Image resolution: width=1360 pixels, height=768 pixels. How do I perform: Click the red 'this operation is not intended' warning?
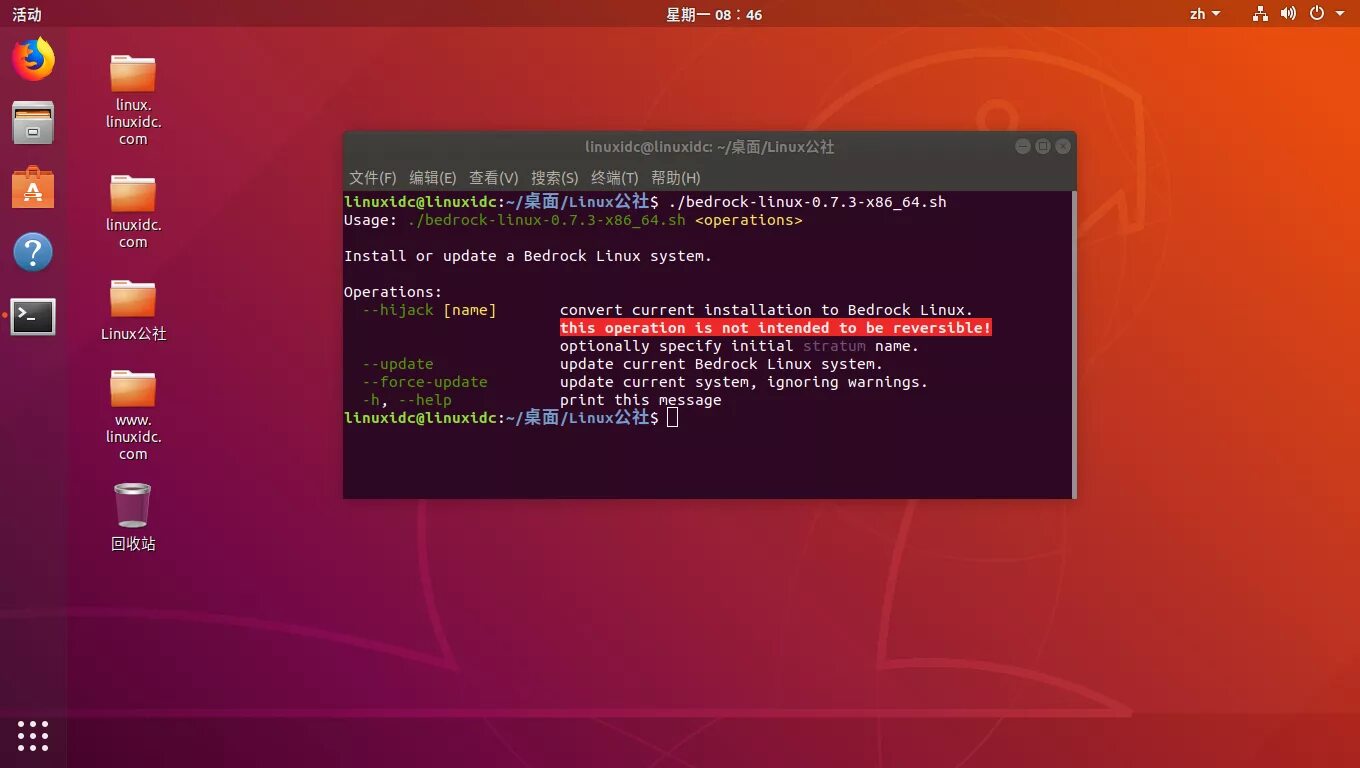click(775, 328)
